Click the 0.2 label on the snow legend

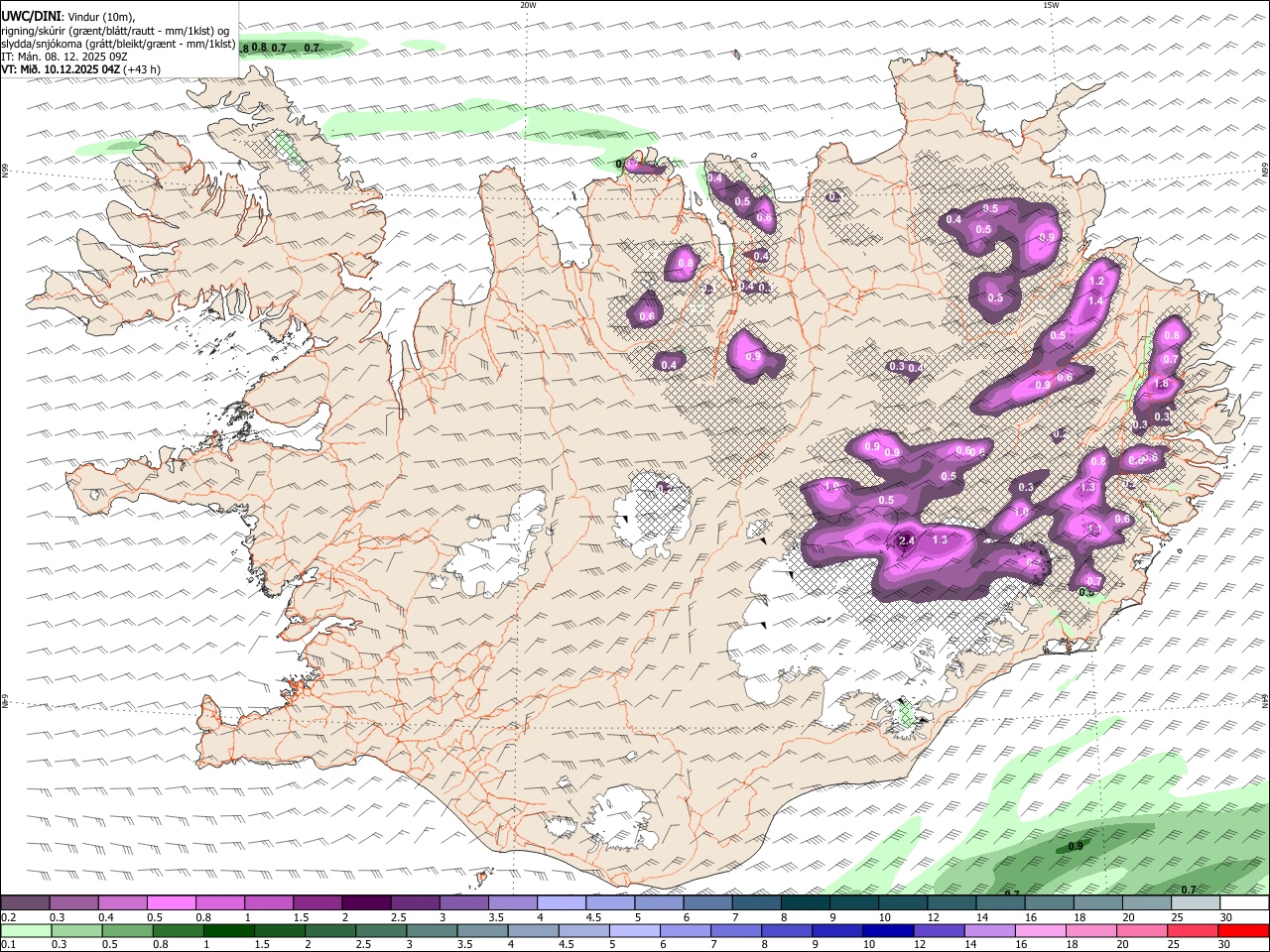point(8,917)
